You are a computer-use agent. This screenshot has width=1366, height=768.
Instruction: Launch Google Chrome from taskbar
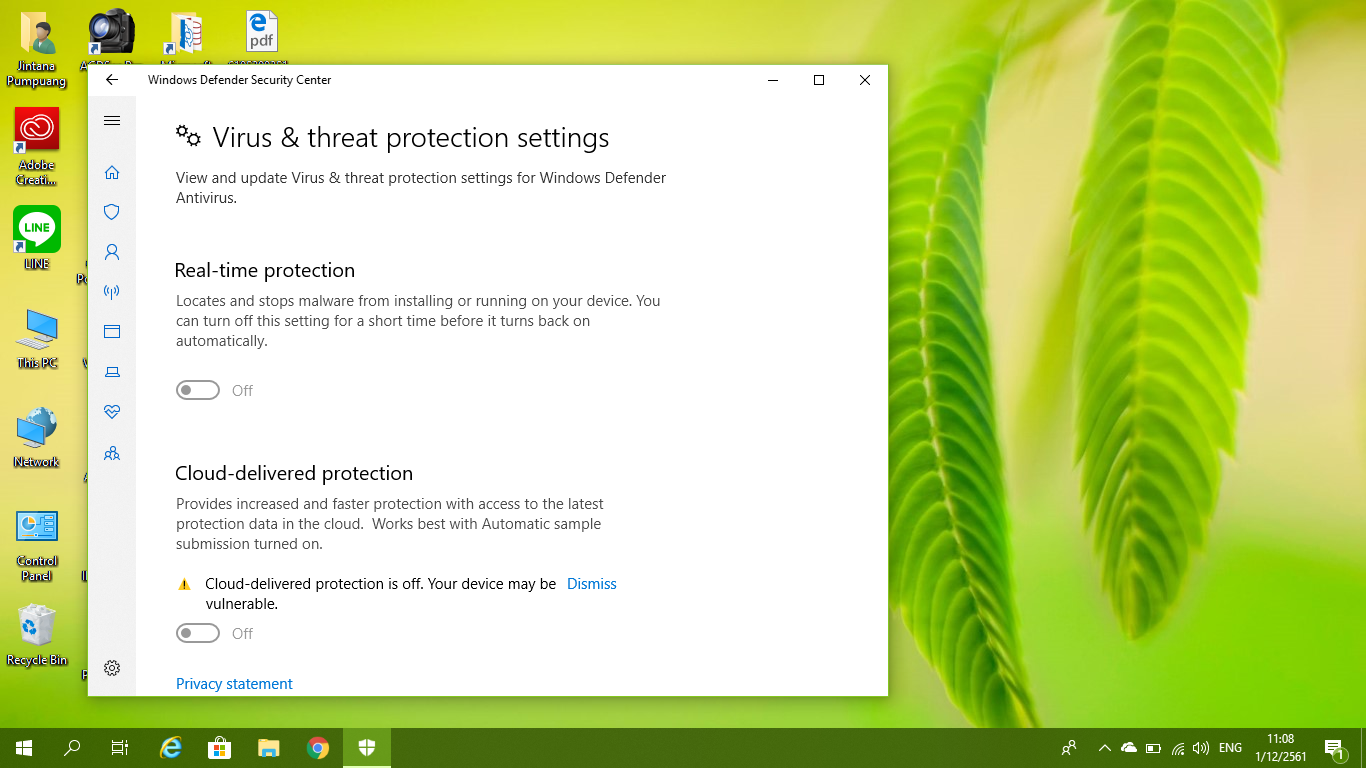(x=318, y=748)
